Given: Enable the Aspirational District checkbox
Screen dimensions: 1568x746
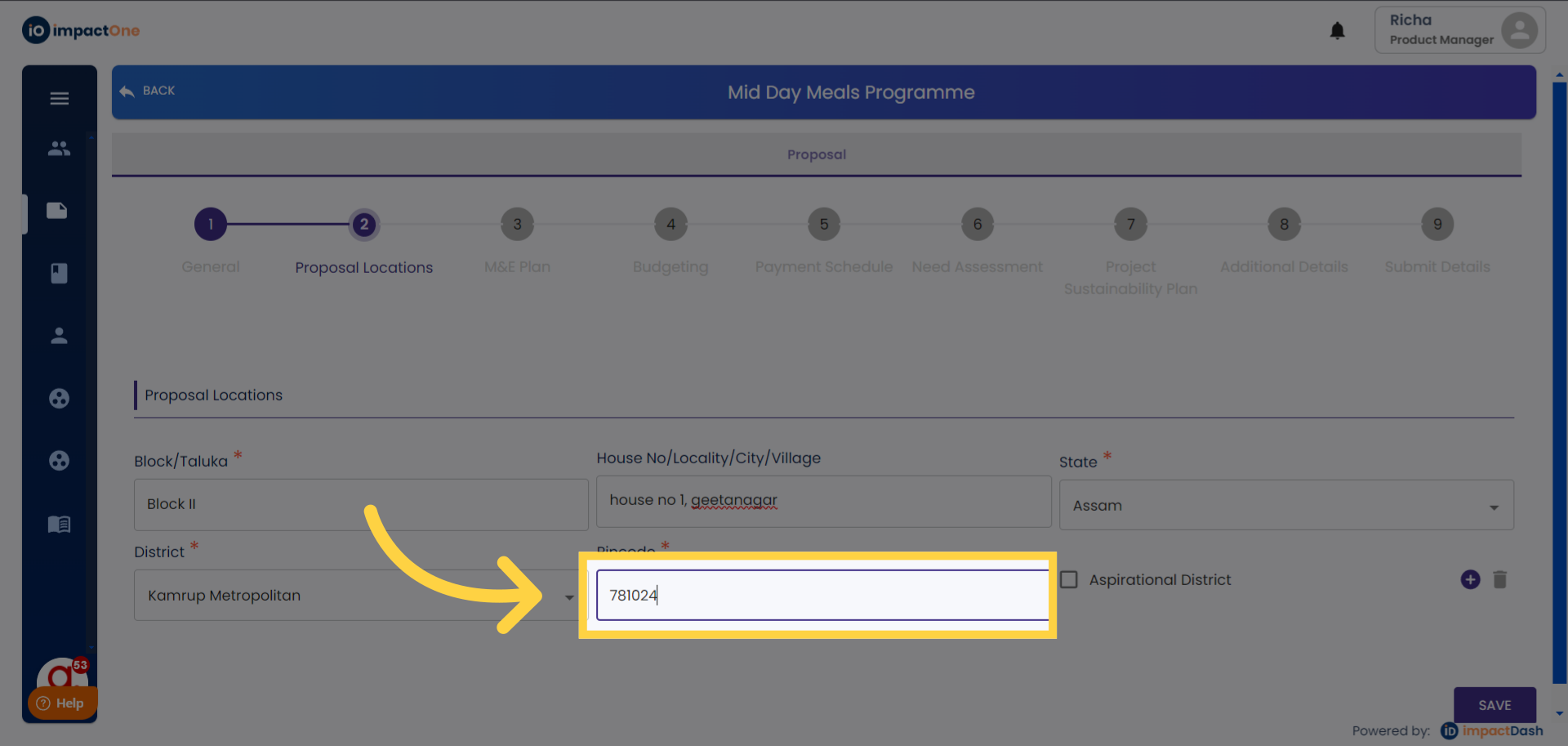Looking at the screenshot, I should pyautogui.click(x=1069, y=579).
